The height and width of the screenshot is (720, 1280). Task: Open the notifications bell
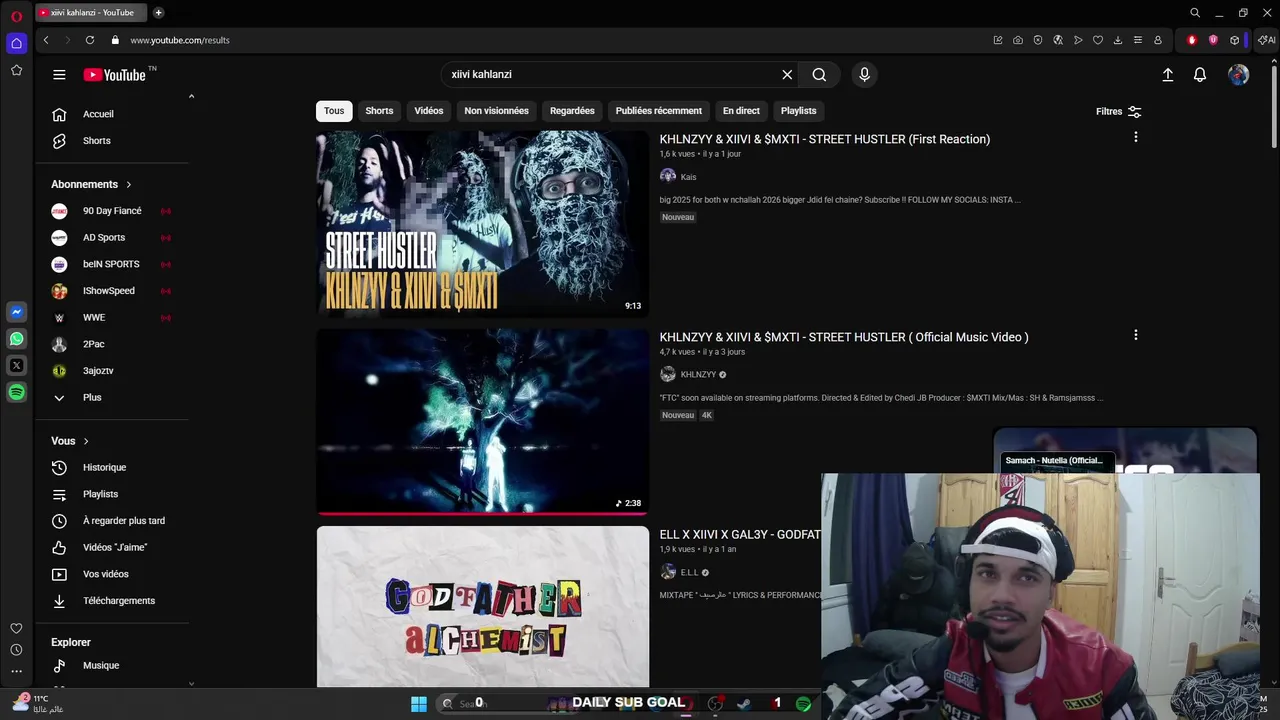point(1200,75)
